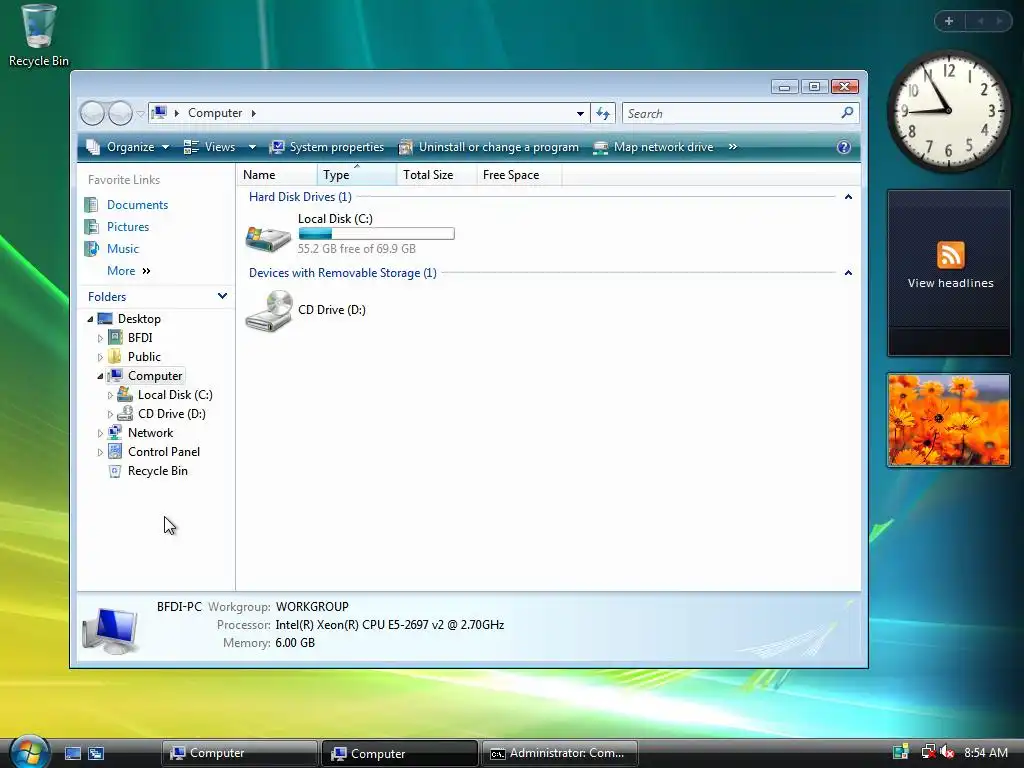The height and width of the screenshot is (768, 1024).
Task: Click the Back navigation button
Action: [92, 114]
